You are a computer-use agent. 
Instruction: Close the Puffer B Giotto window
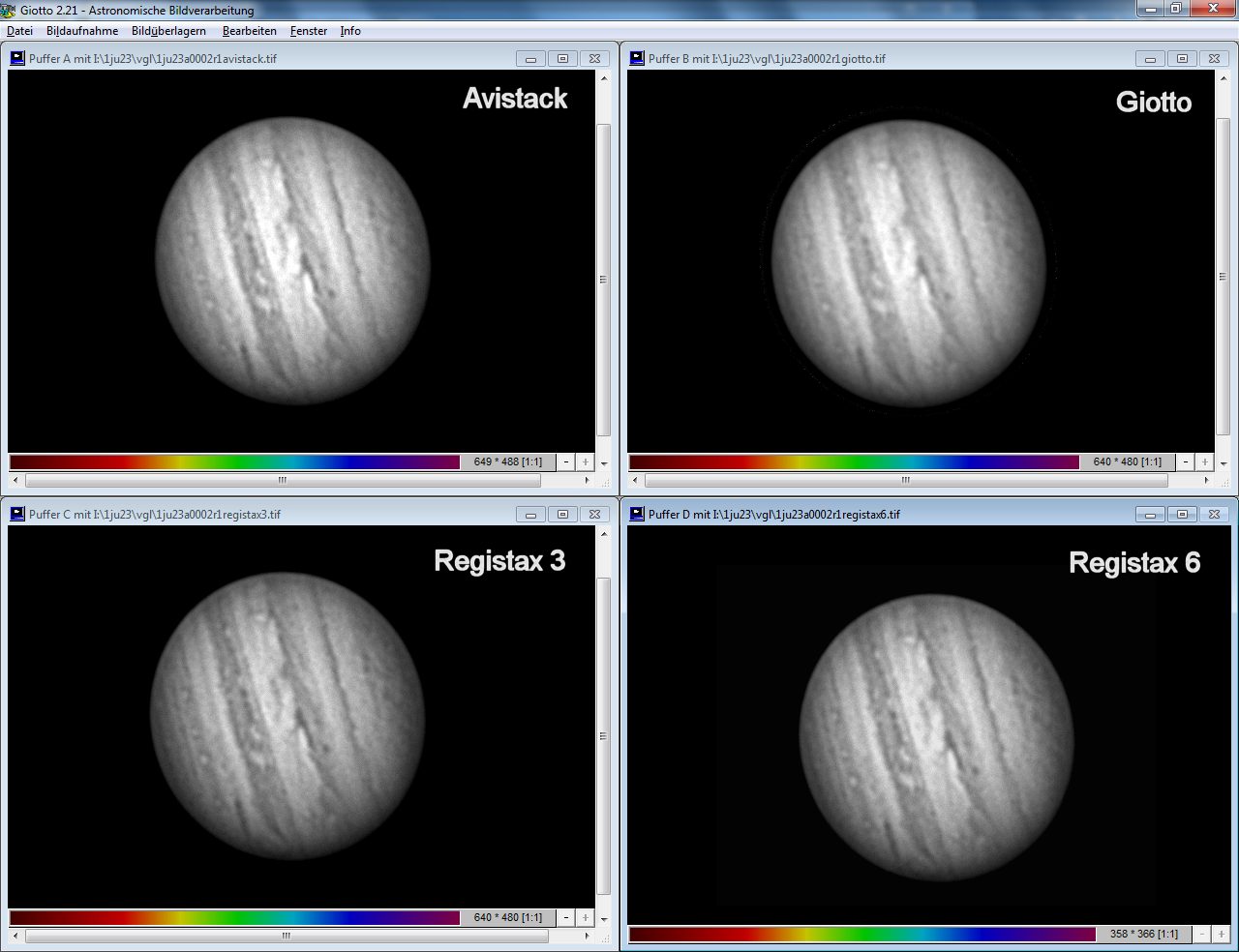1214,59
